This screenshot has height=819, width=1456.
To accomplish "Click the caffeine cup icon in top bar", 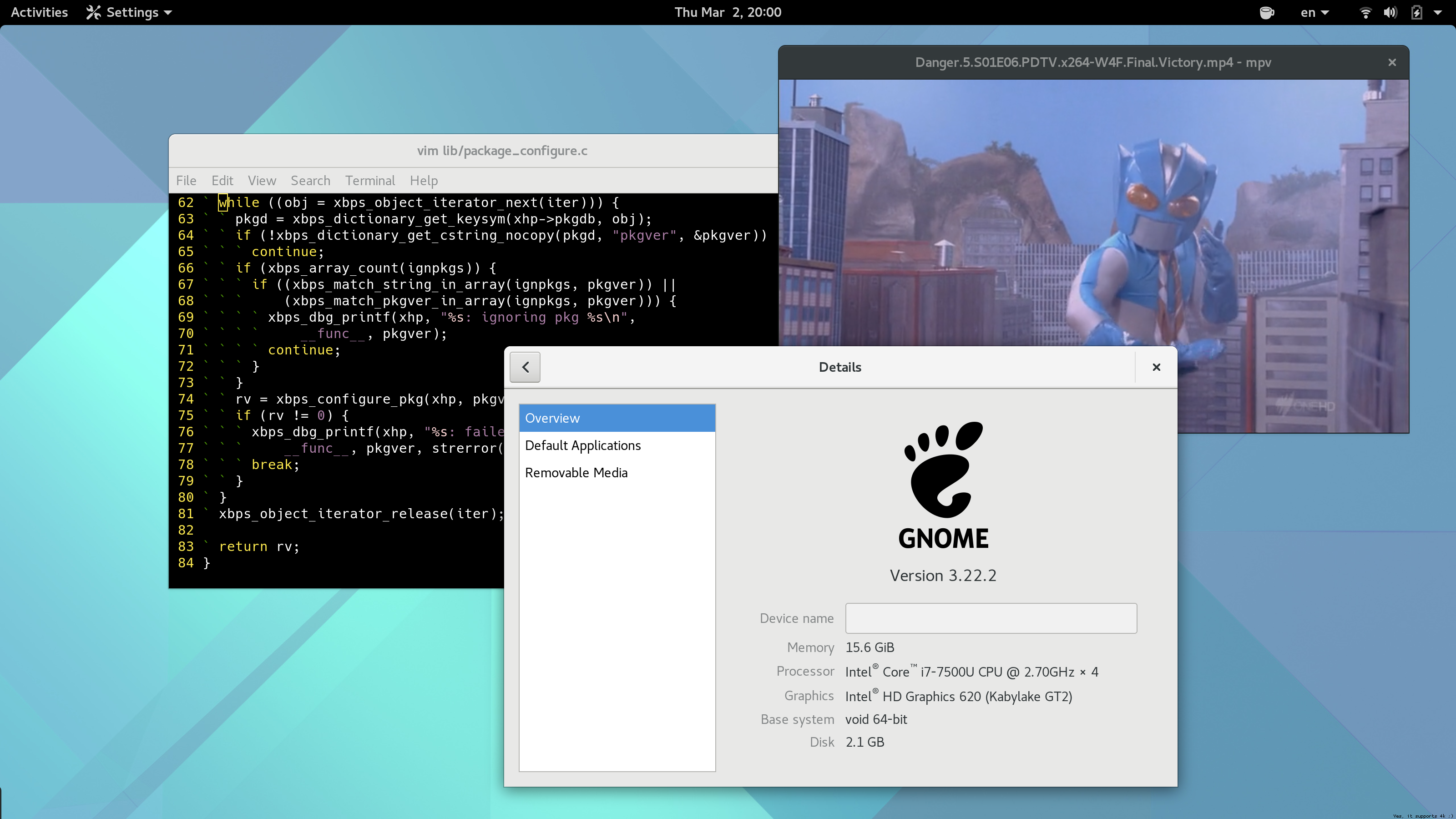I will point(1267,12).
